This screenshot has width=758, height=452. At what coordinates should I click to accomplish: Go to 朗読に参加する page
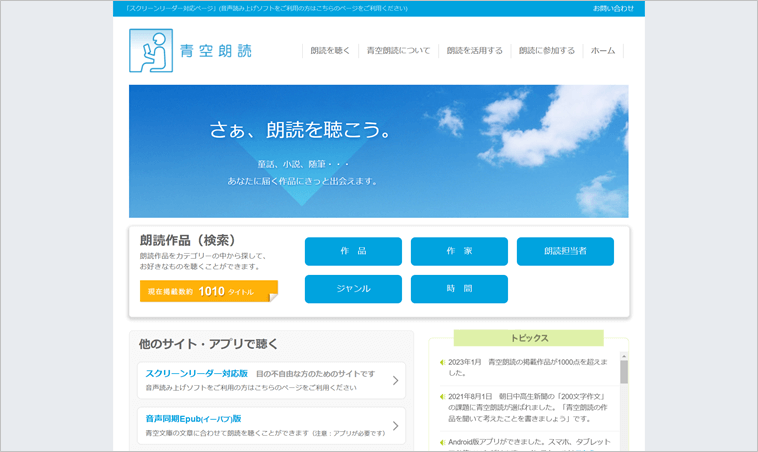(547, 50)
